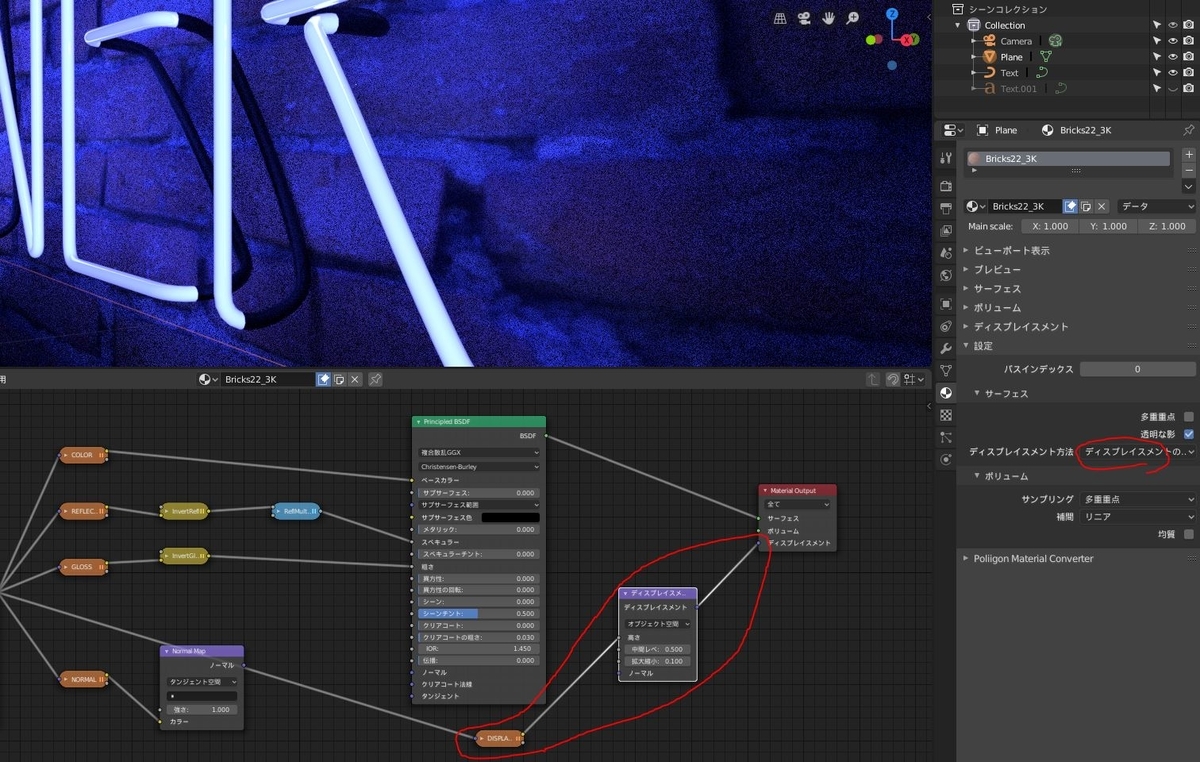Select the Bricks22_3K material slot
The height and width of the screenshot is (762, 1200).
coord(1068,159)
